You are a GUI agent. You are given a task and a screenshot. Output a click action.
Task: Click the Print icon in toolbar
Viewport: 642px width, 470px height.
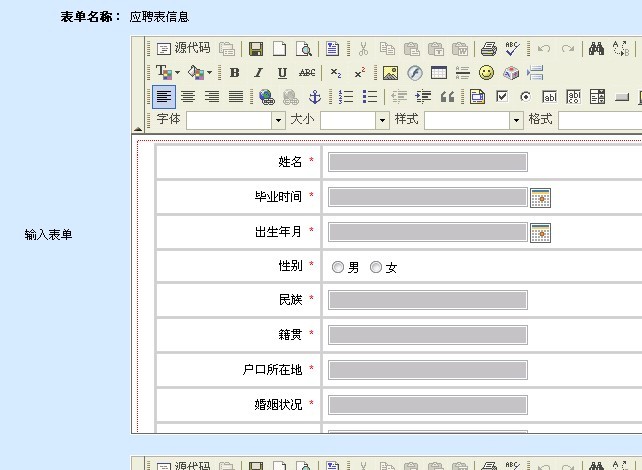(x=488, y=48)
